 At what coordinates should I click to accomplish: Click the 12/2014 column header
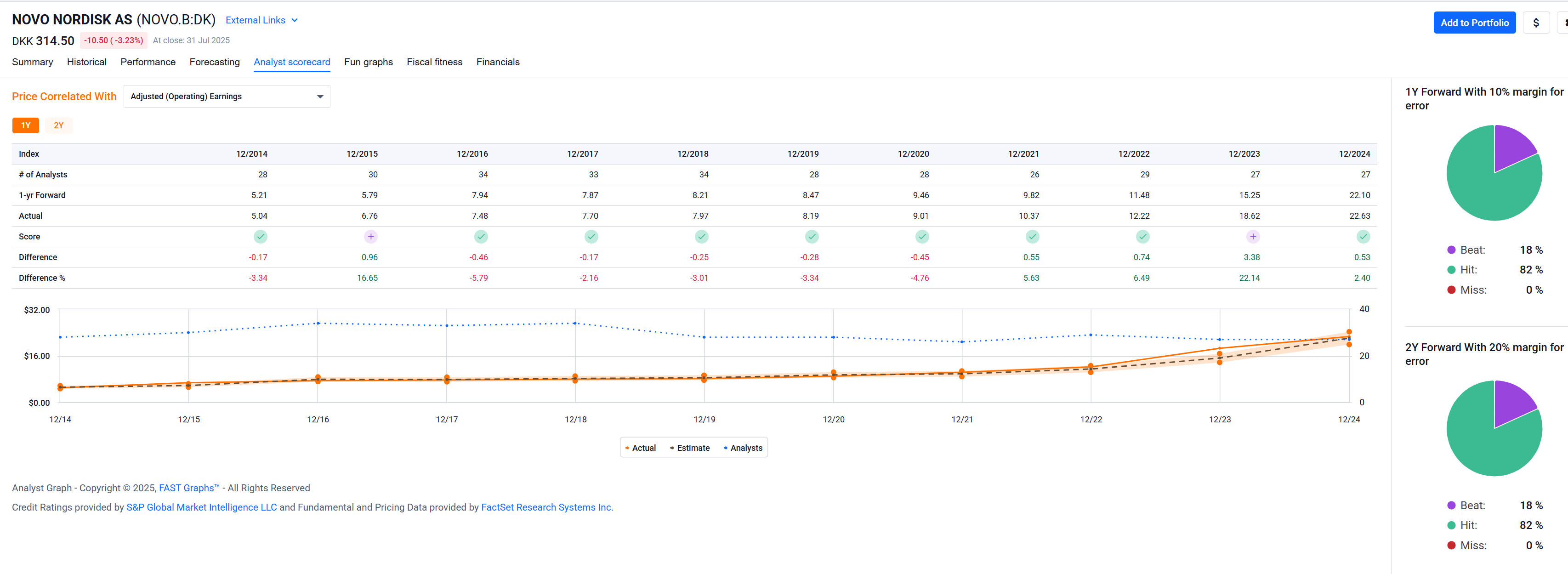click(251, 154)
